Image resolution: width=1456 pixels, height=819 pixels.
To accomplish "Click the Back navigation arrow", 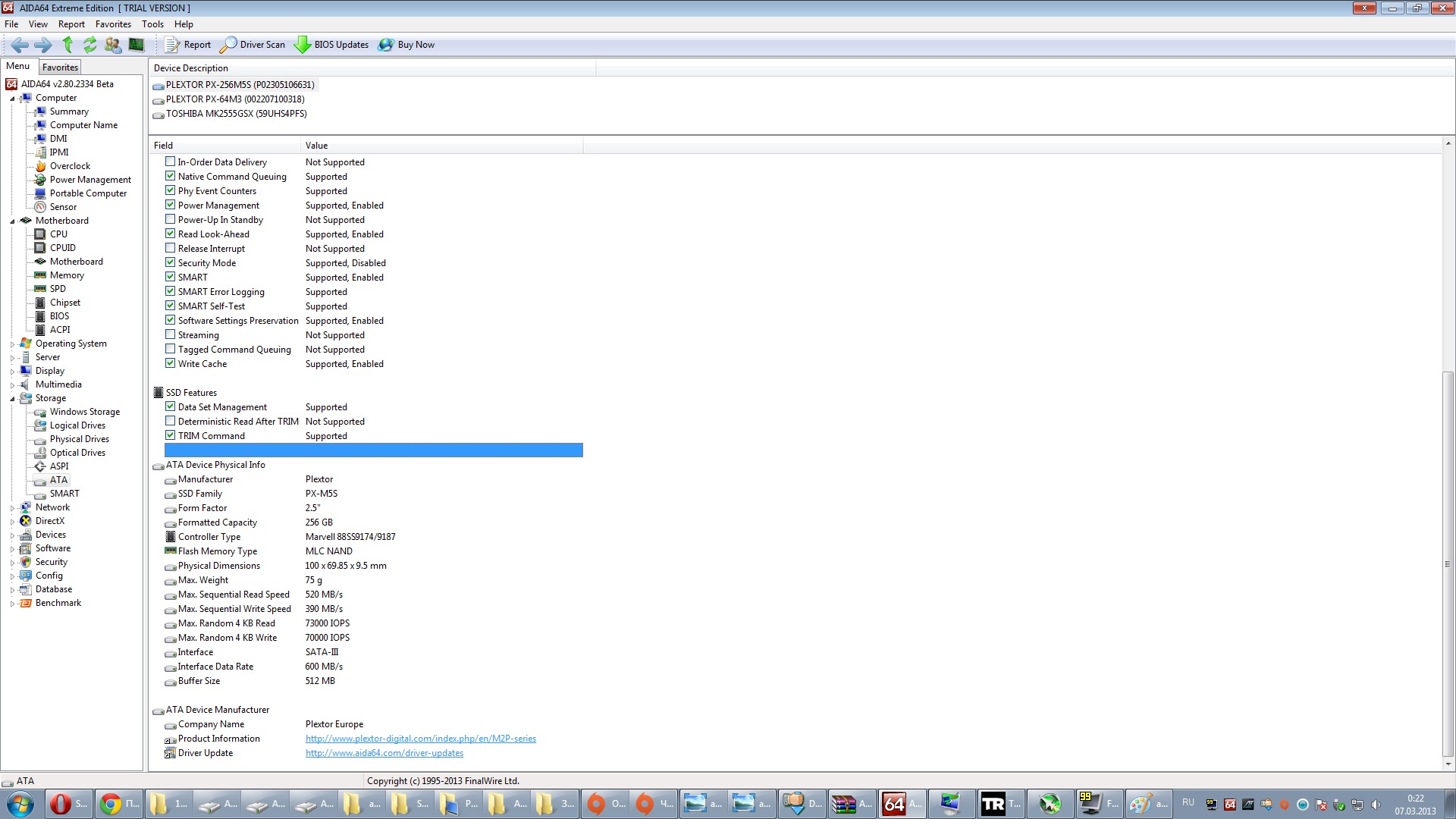I will 20,45.
